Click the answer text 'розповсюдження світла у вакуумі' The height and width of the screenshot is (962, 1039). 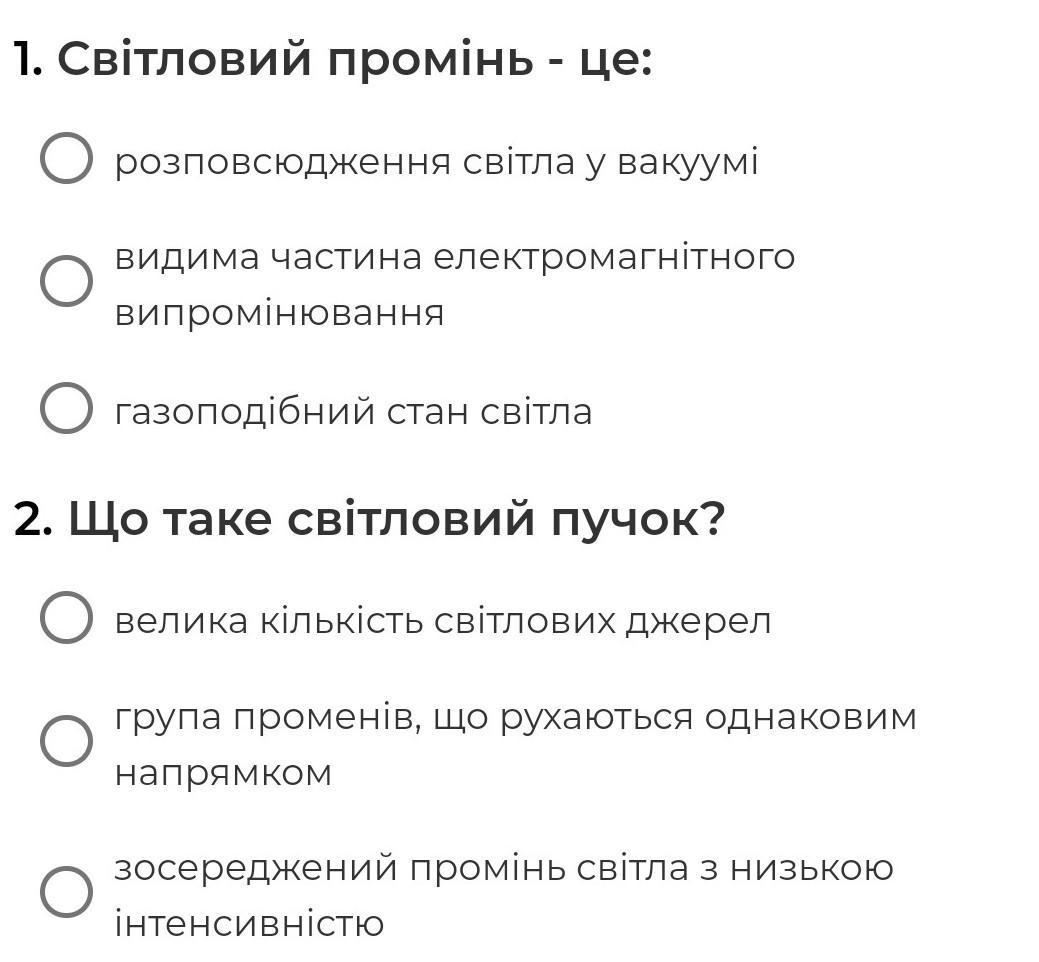(436, 161)
